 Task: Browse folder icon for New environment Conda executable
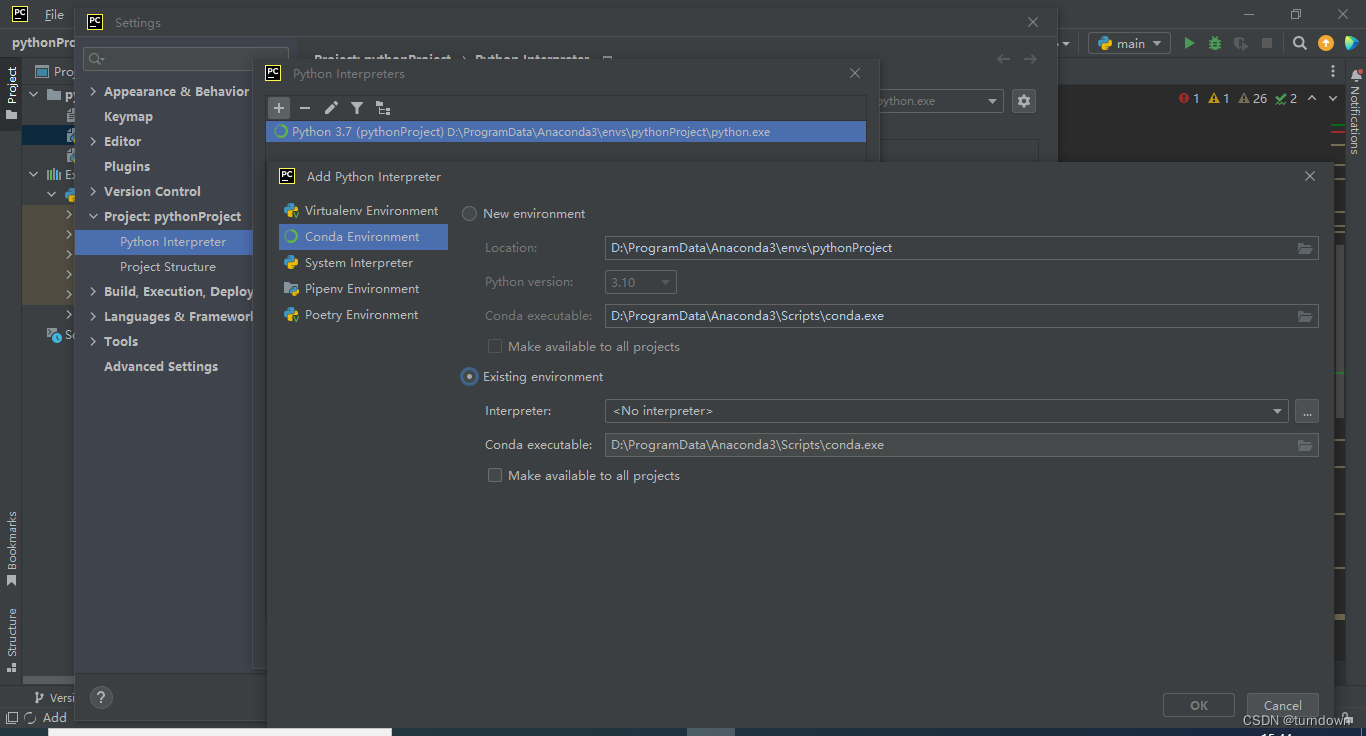(1305, 316)
